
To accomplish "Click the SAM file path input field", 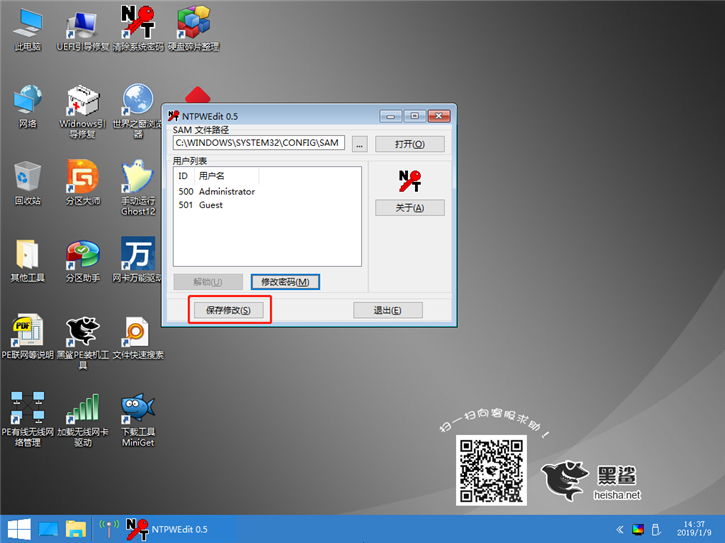I will pos(258,143).
